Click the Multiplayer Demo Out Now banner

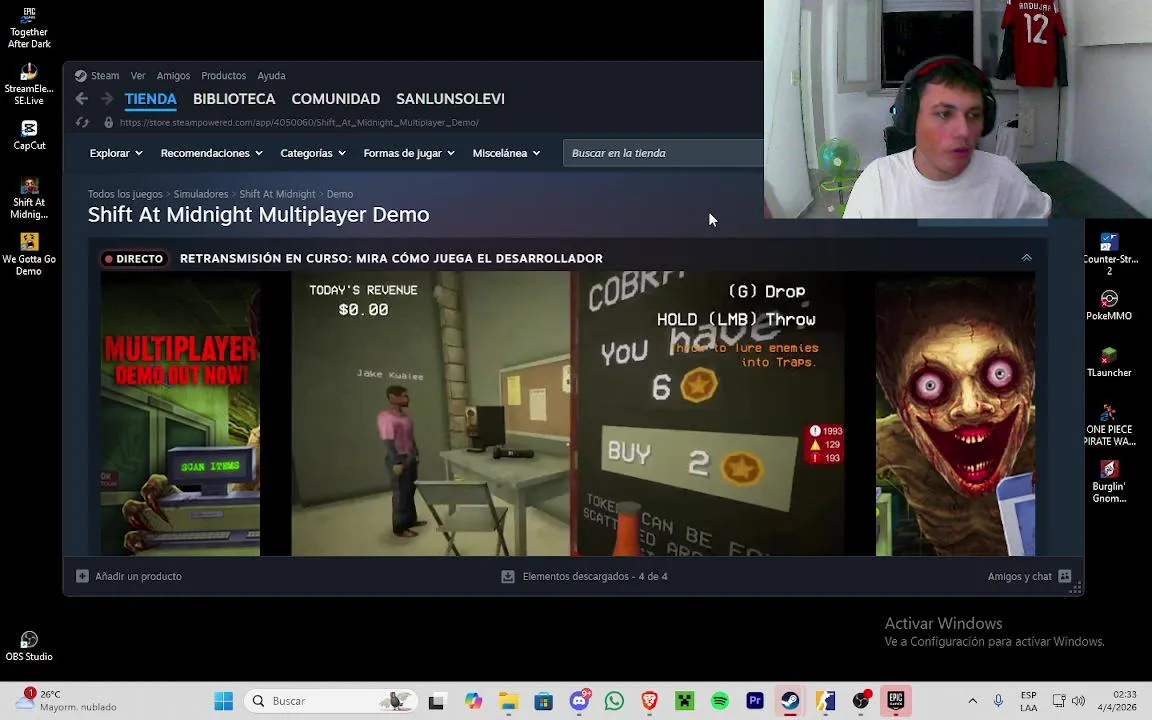[x=180, y=414]
